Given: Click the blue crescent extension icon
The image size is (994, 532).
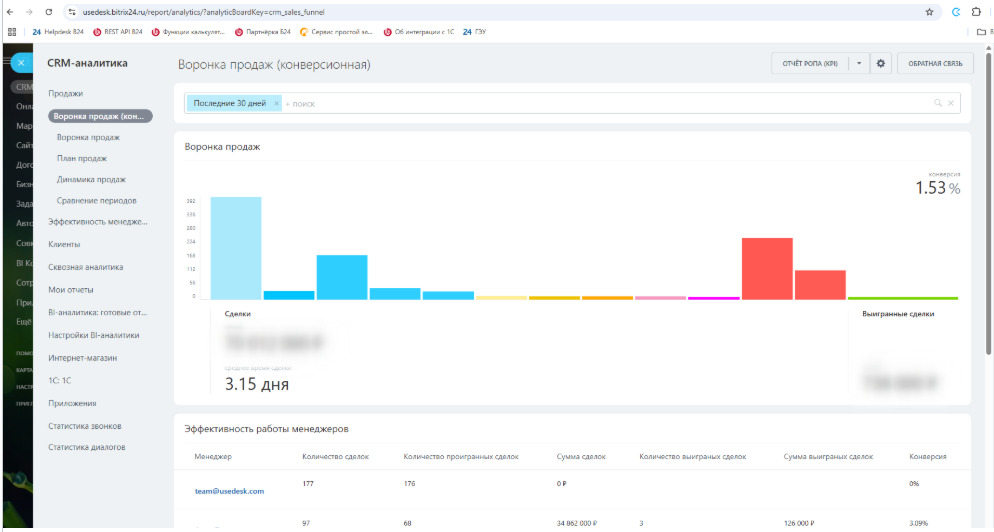Looking at the screenshot, I should 956,12.
